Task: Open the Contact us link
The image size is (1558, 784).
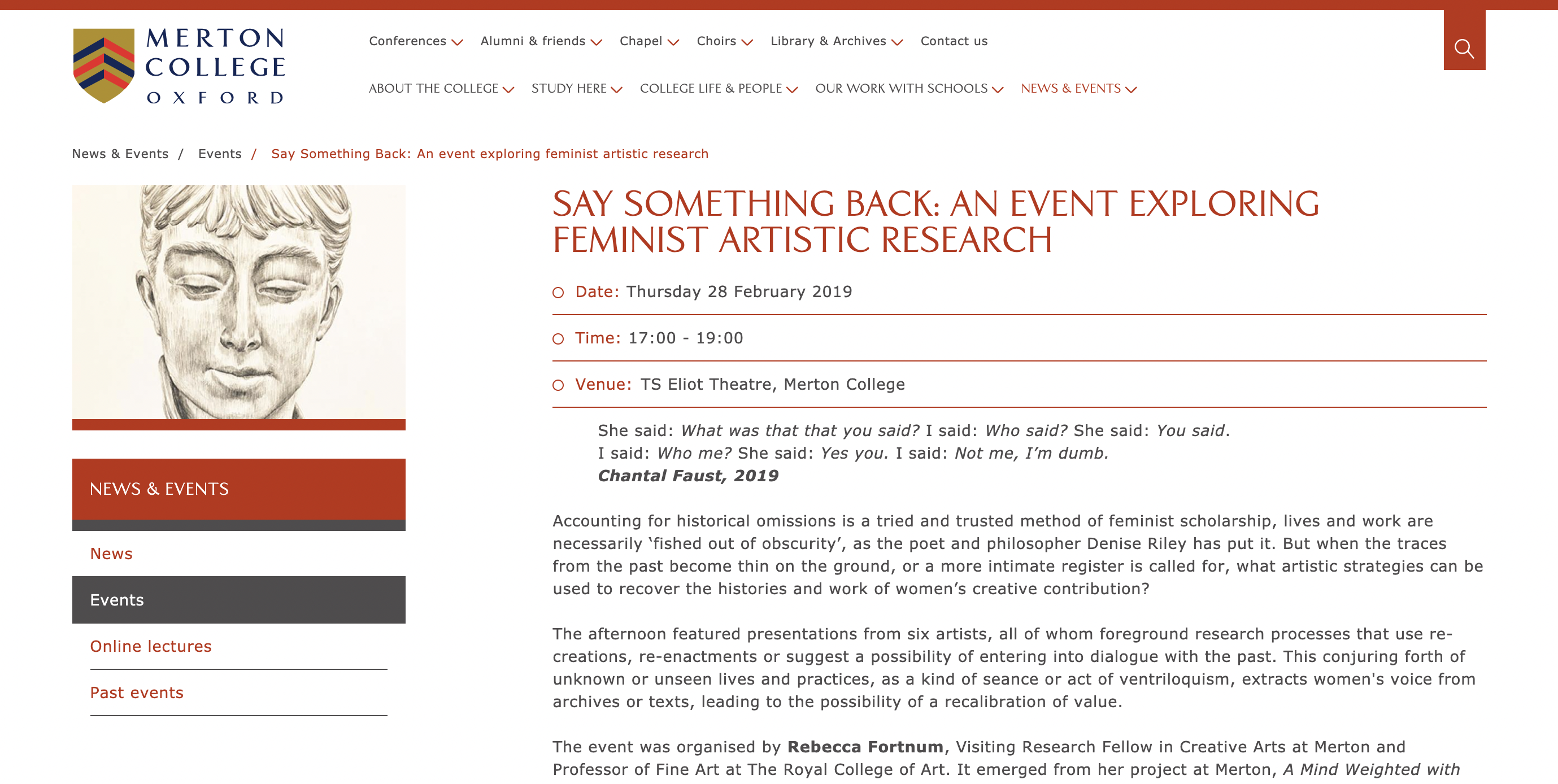Action: [x=953, y=41]
